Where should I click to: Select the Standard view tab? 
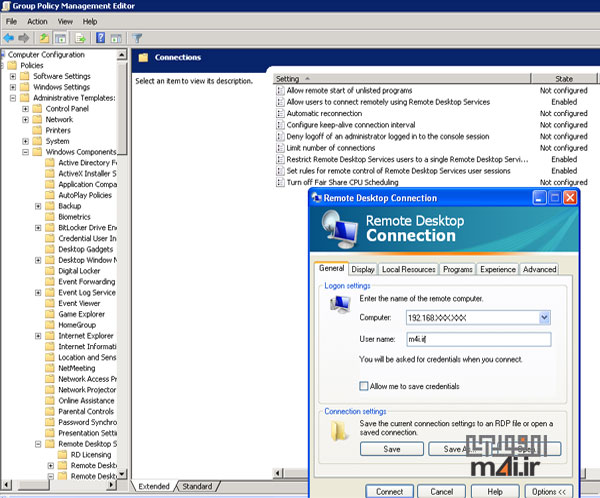tap(197, 486)
